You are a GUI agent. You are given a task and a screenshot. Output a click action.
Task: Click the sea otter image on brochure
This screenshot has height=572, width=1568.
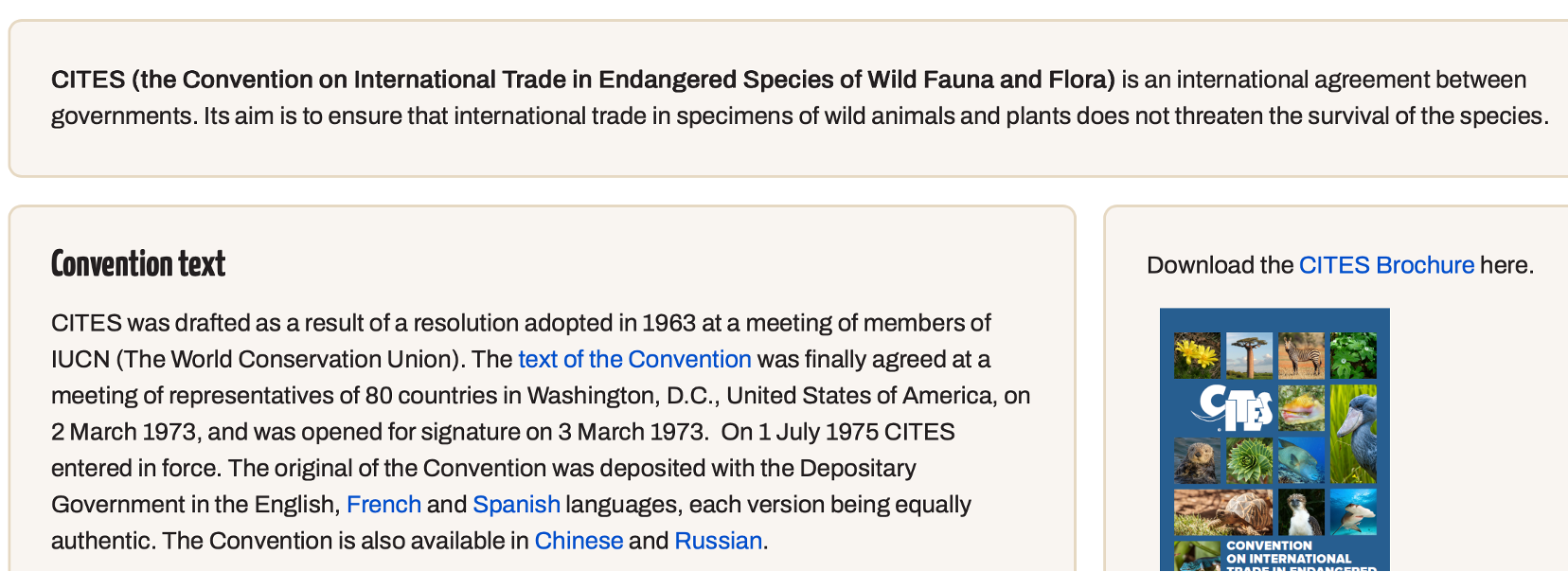[1197, 460]
